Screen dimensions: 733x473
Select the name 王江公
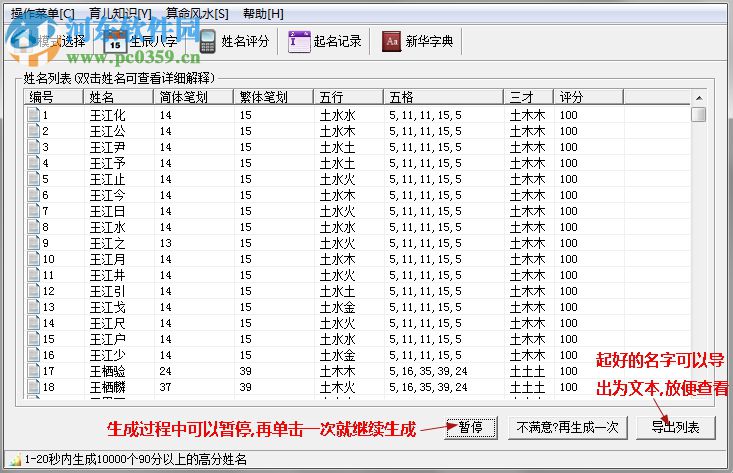108,131
